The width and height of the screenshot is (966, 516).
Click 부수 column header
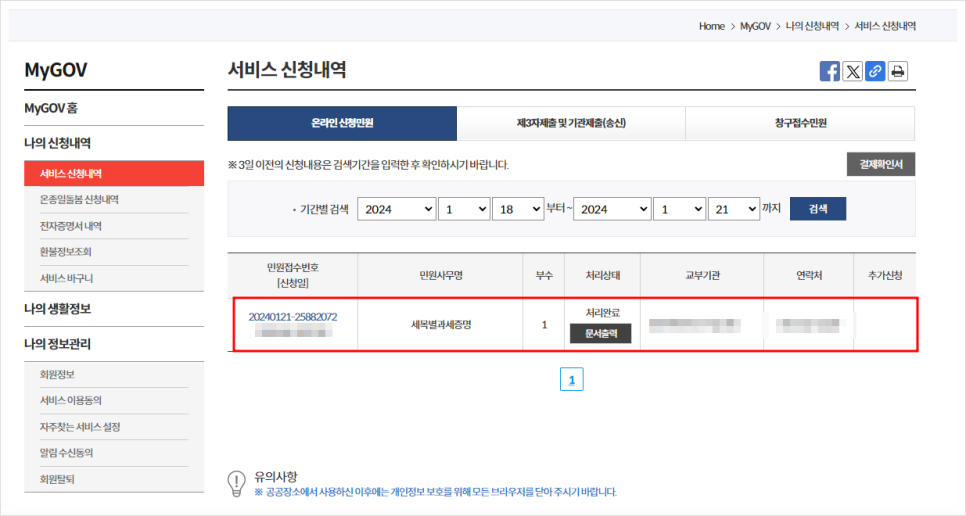(x=544, y=275)
